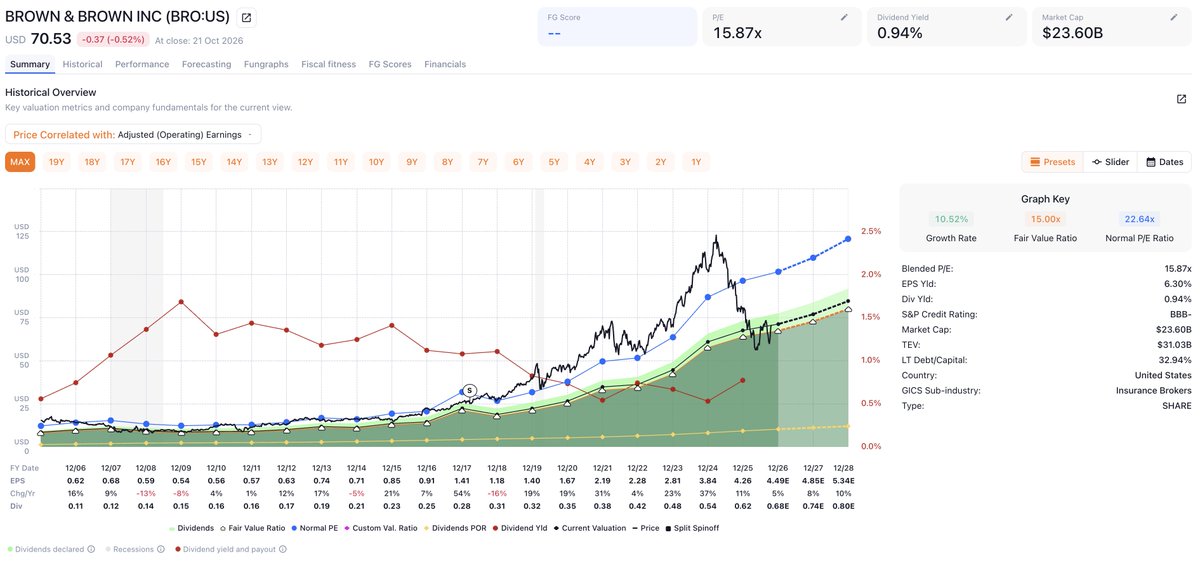1200x570 pixels.
Task: Switch to the Slider range mode
Action: point(1111,162)
